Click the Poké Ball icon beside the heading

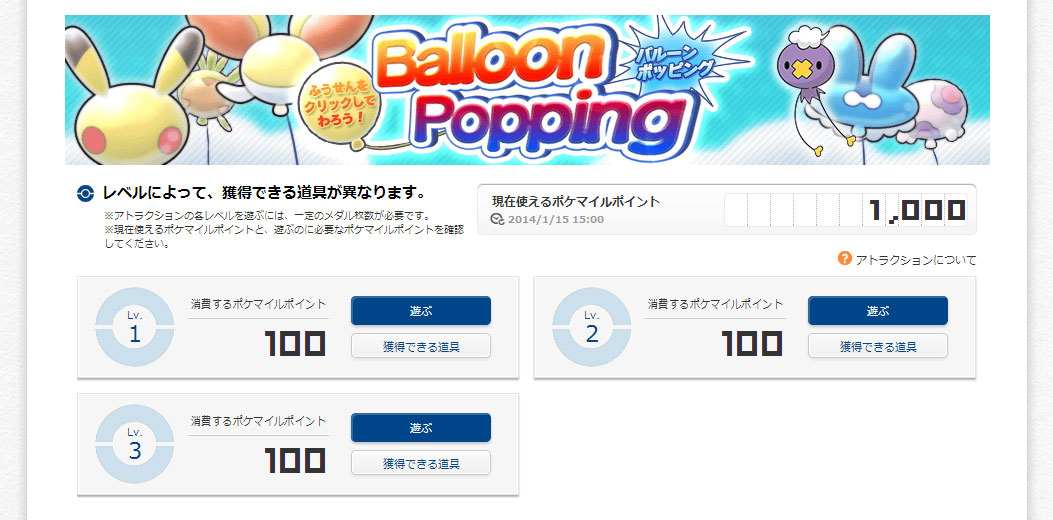[86, 193]
